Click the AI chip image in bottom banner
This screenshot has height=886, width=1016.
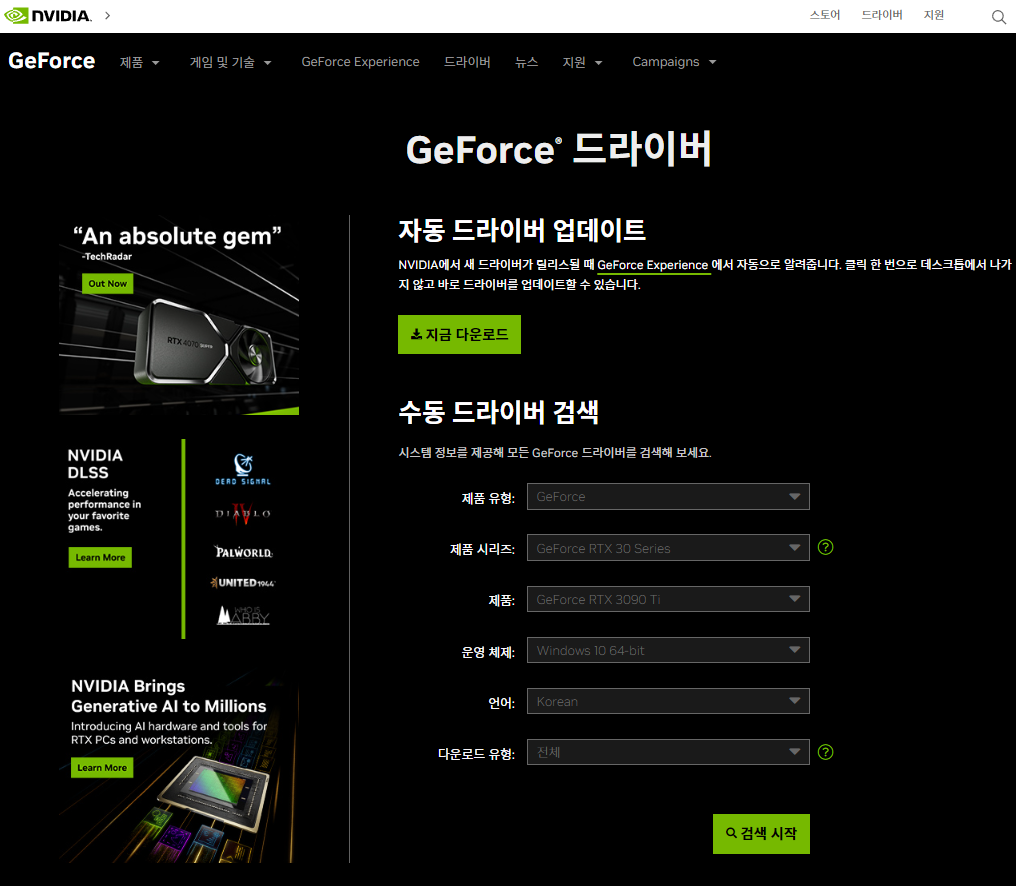point(215,792)
